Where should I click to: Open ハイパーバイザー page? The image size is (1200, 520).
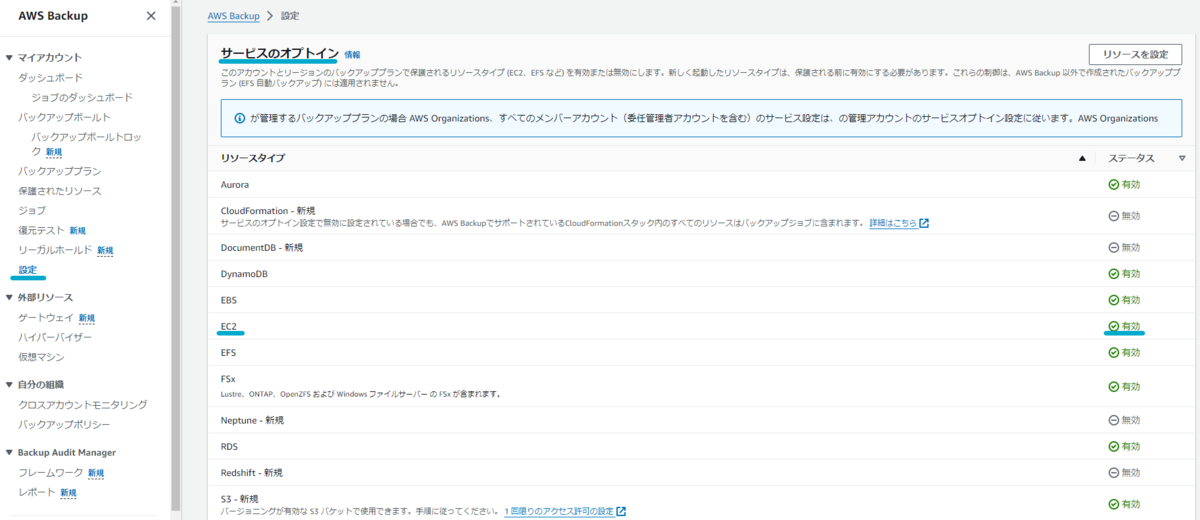coord(56,337)
